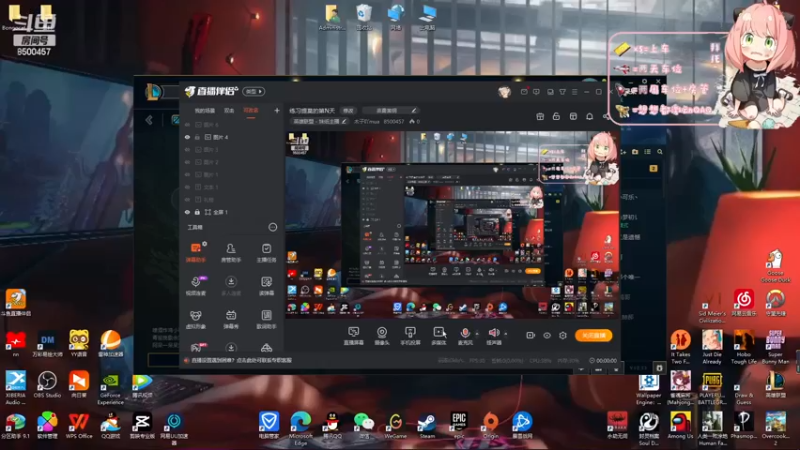
Task: Click the bell notification icon in the stream header
Action: [x=589, y=116]
